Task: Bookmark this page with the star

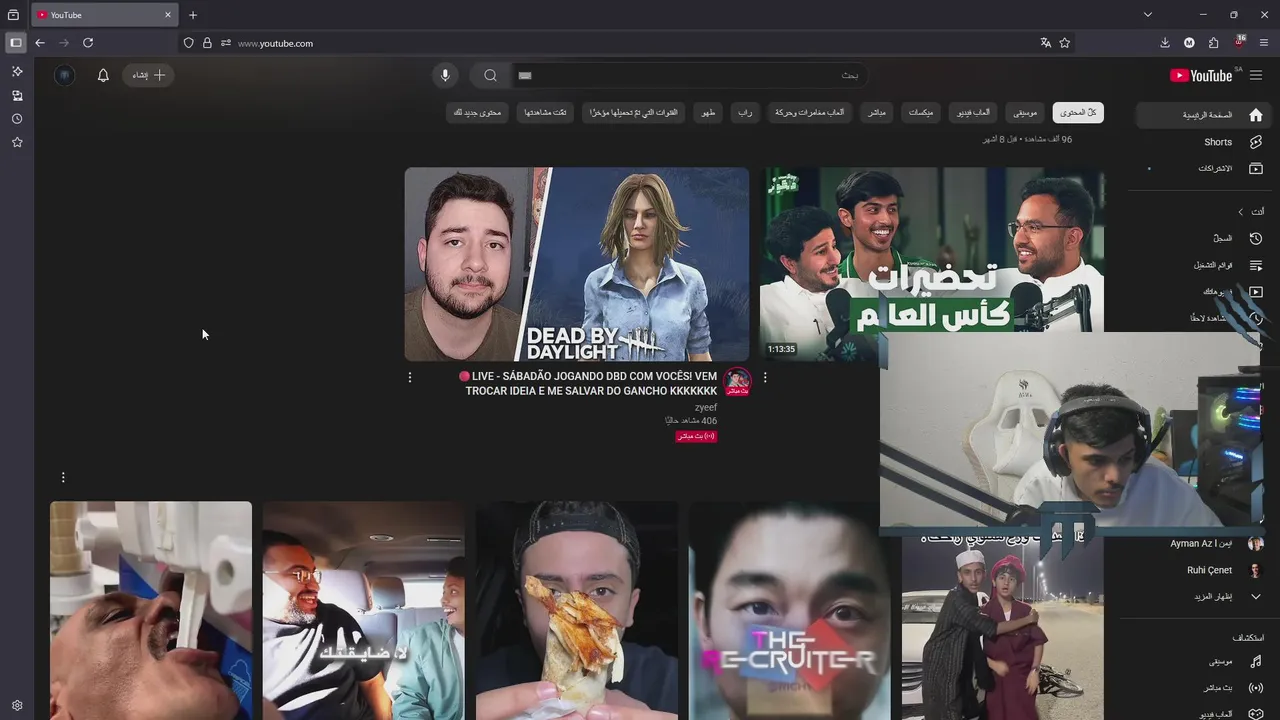Action: pyautogui.click(x=1065, y=43)
